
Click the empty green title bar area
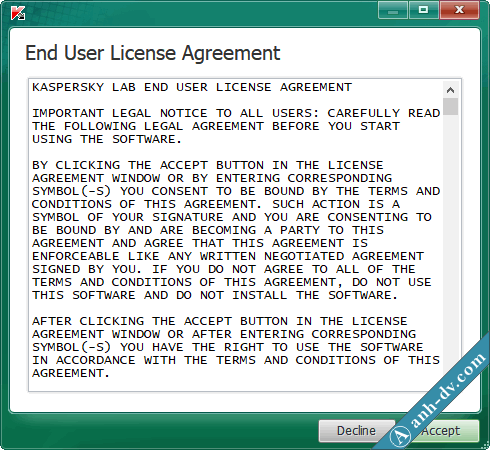pos(200,13)
